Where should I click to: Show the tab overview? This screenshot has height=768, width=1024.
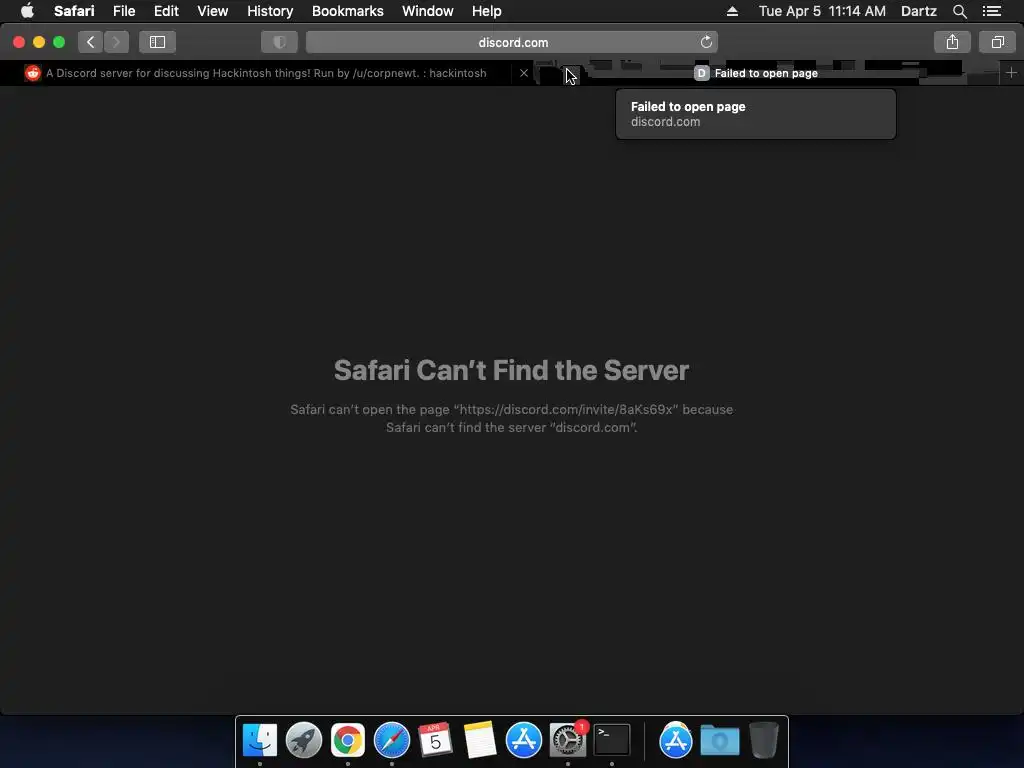click(x=997, y=42)
